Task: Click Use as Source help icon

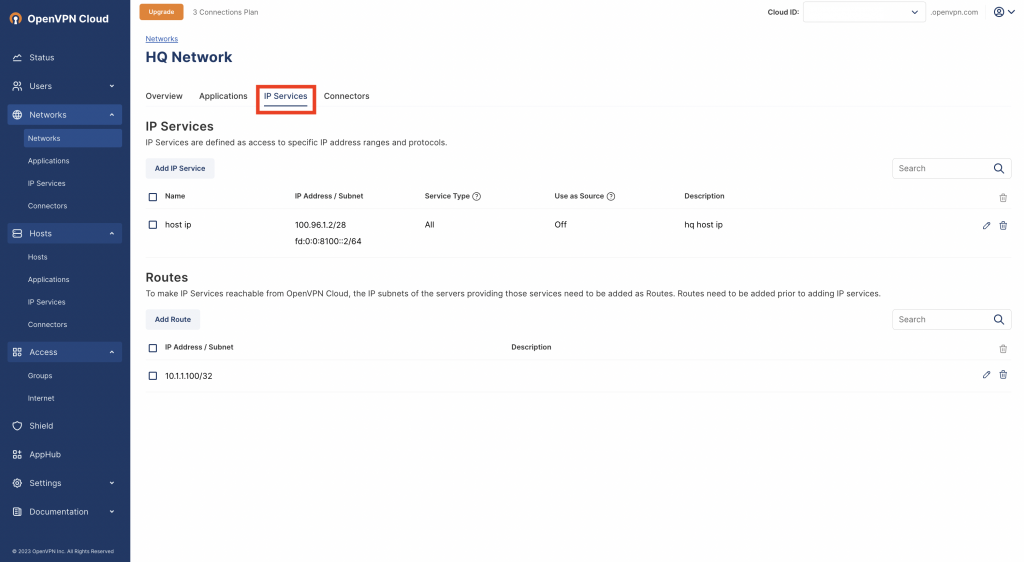Action: (x=611, y=196)
